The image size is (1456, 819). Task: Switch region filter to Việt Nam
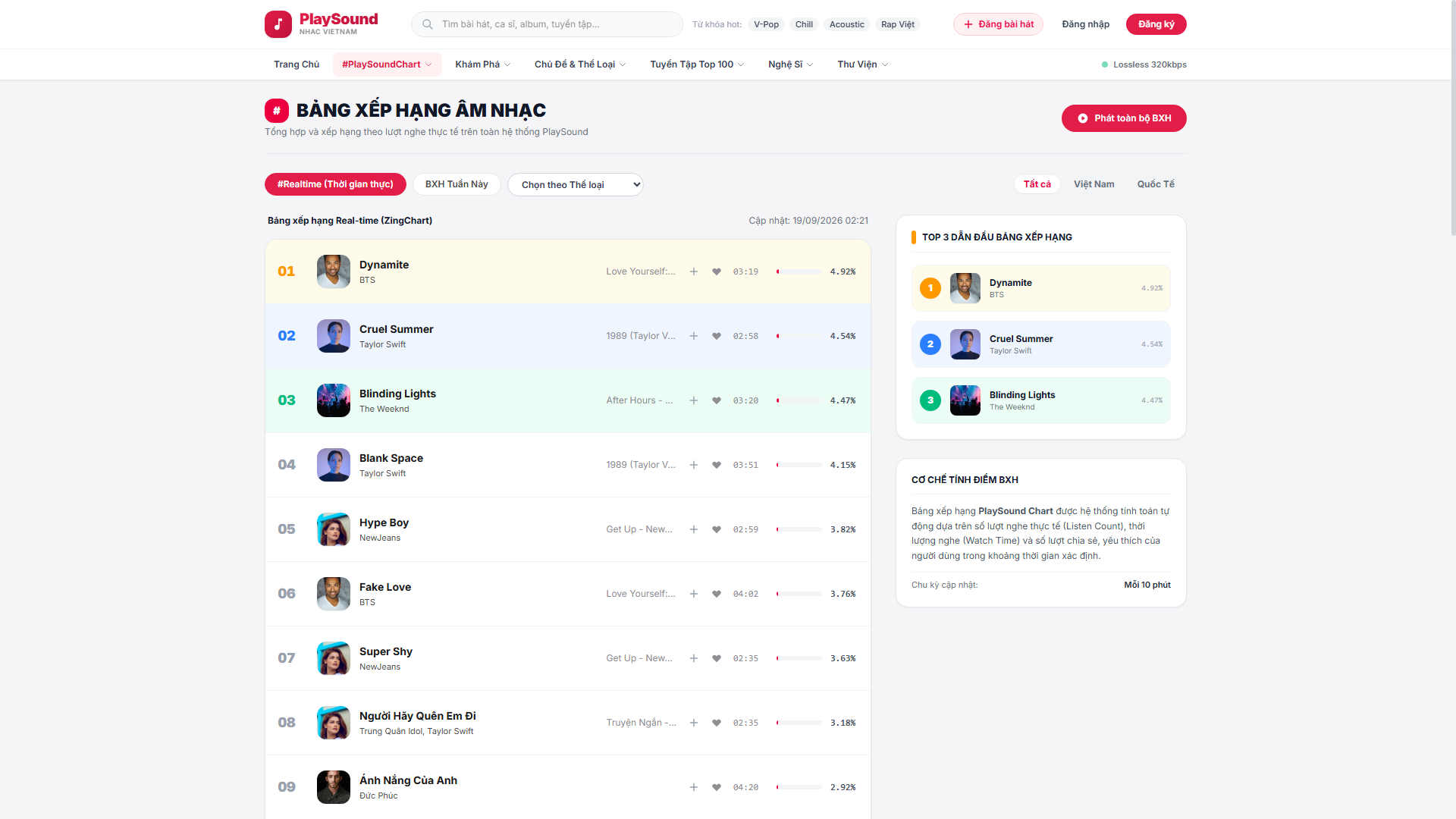pyautogui.click(x=1094, y=184)
